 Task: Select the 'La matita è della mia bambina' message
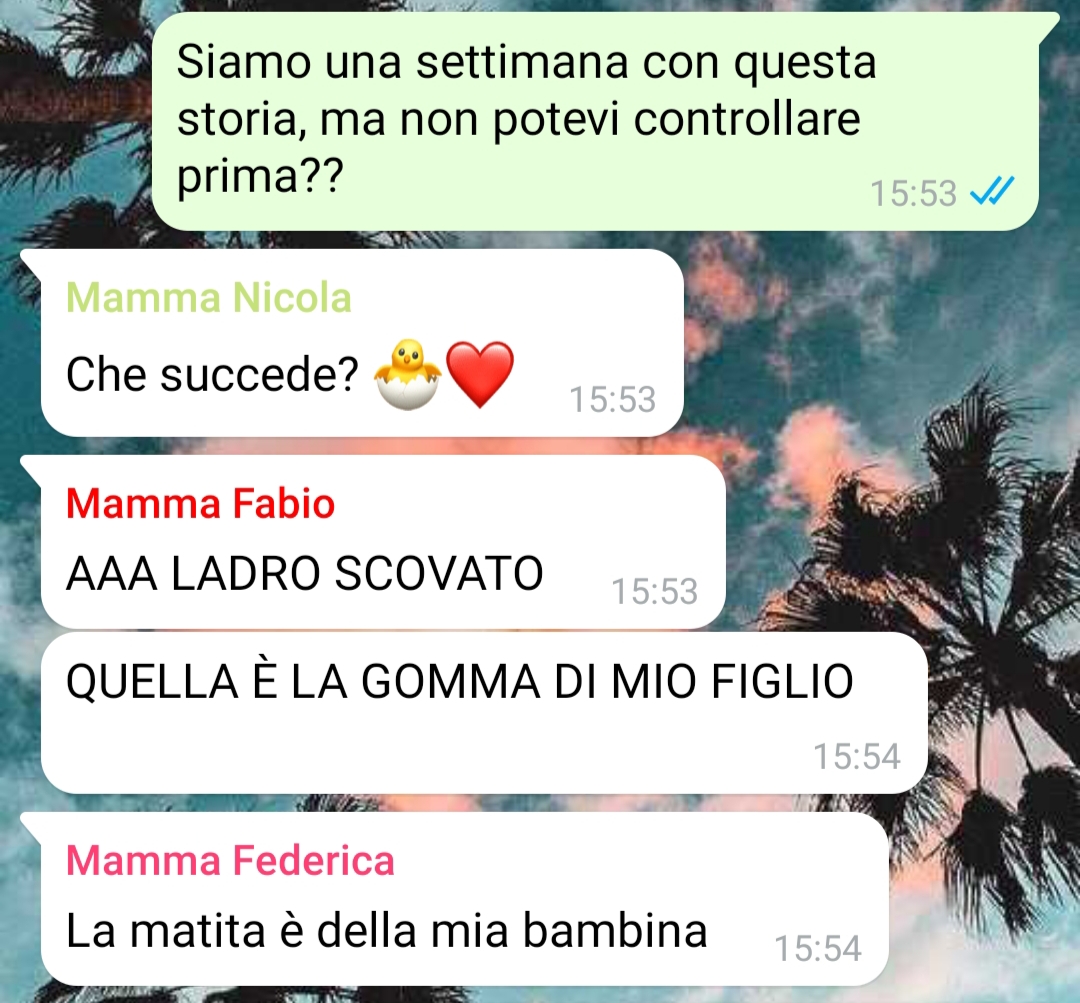point(386,930)
